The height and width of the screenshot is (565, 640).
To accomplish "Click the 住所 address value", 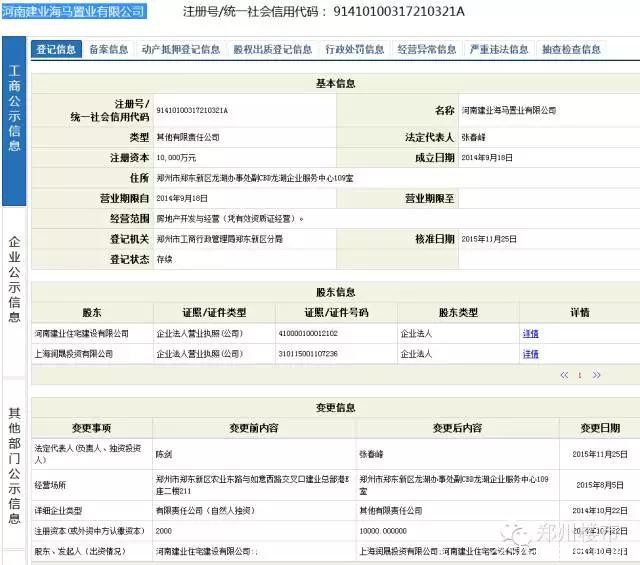I will coord(255,178).
